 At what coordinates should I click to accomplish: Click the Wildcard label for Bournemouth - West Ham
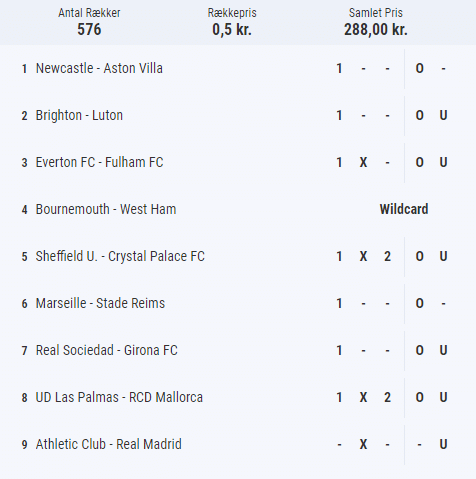(404, 209)
